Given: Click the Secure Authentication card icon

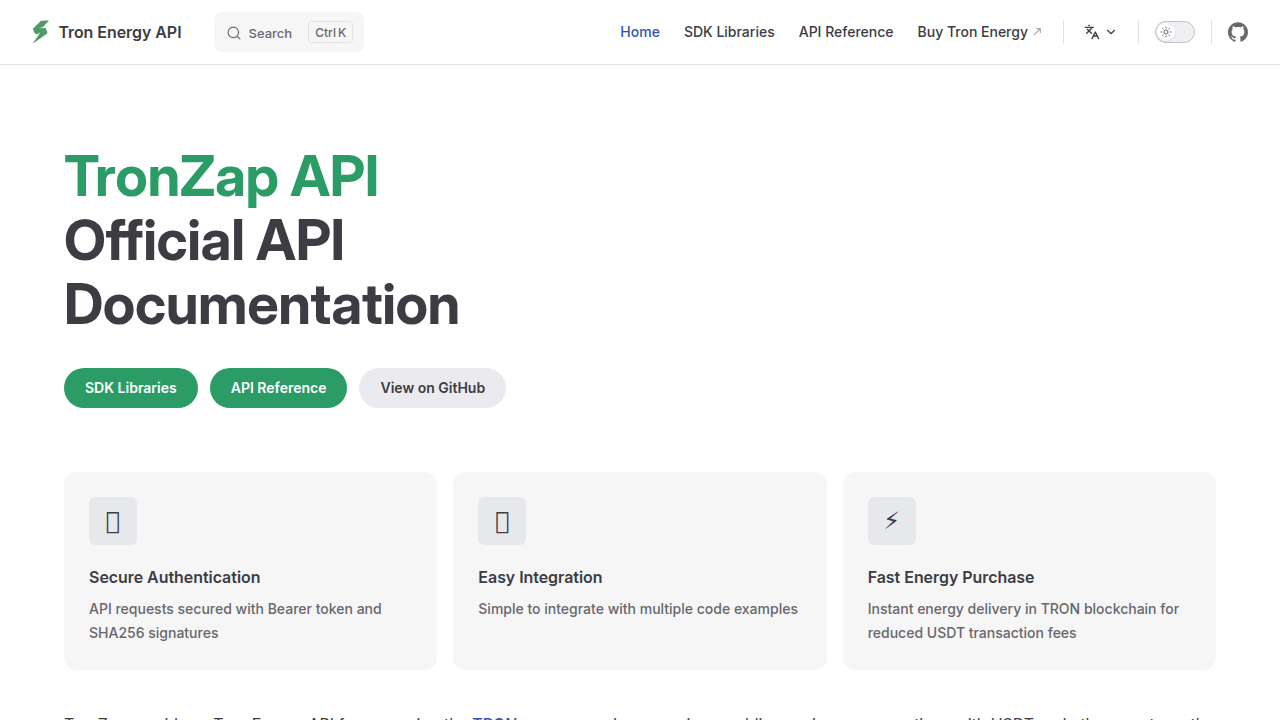Looking at the screenshot, I should point(113,521).
